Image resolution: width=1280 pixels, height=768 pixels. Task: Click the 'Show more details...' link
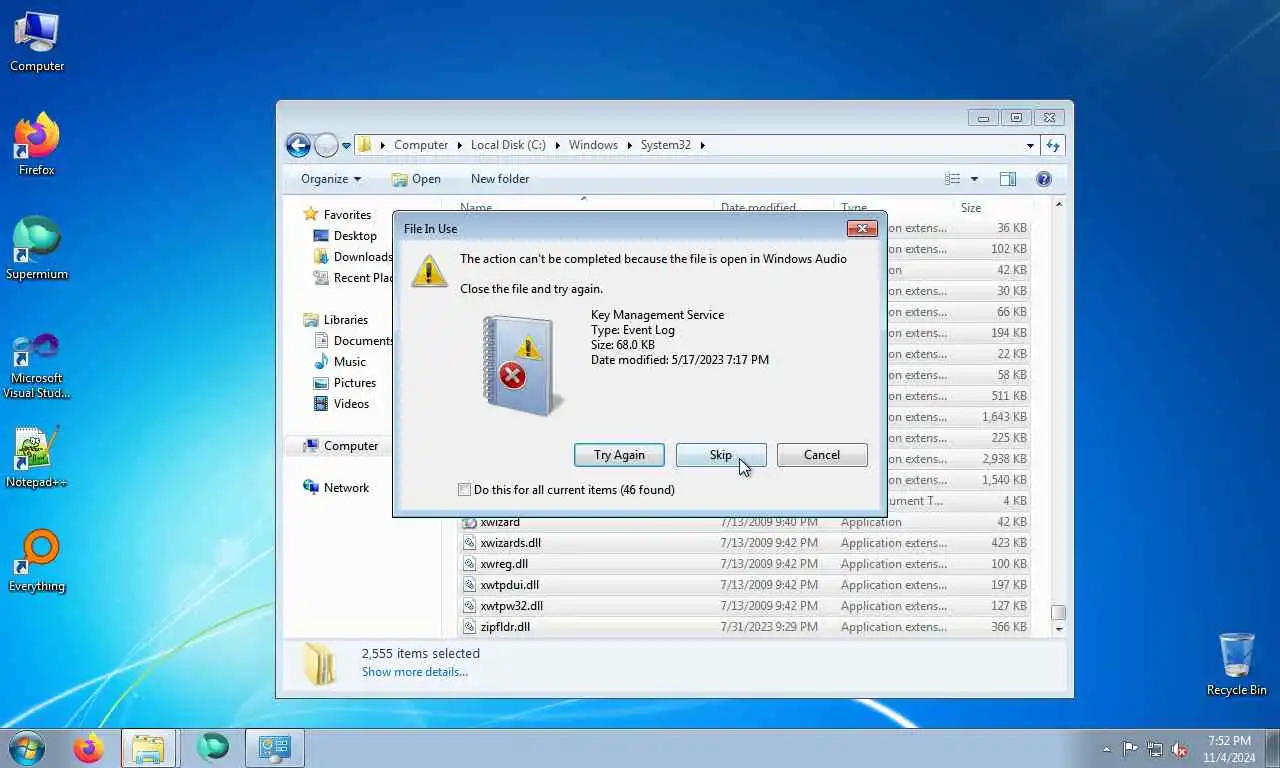tap(415, 672)
